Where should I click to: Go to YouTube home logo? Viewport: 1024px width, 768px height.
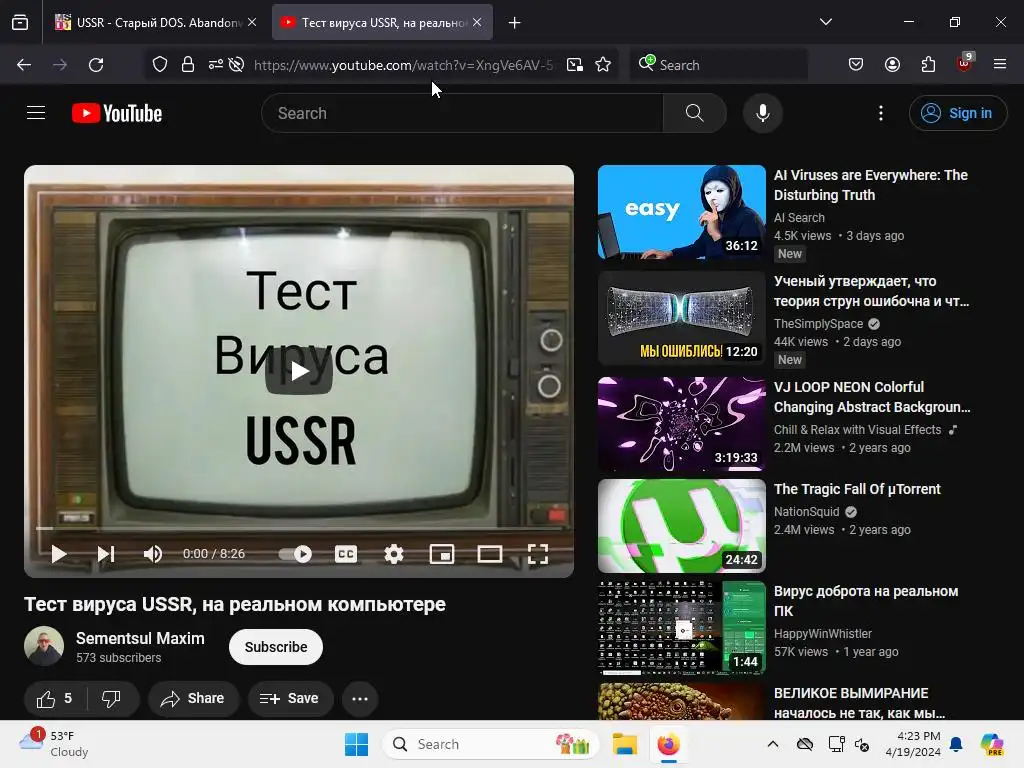point(117,113)
